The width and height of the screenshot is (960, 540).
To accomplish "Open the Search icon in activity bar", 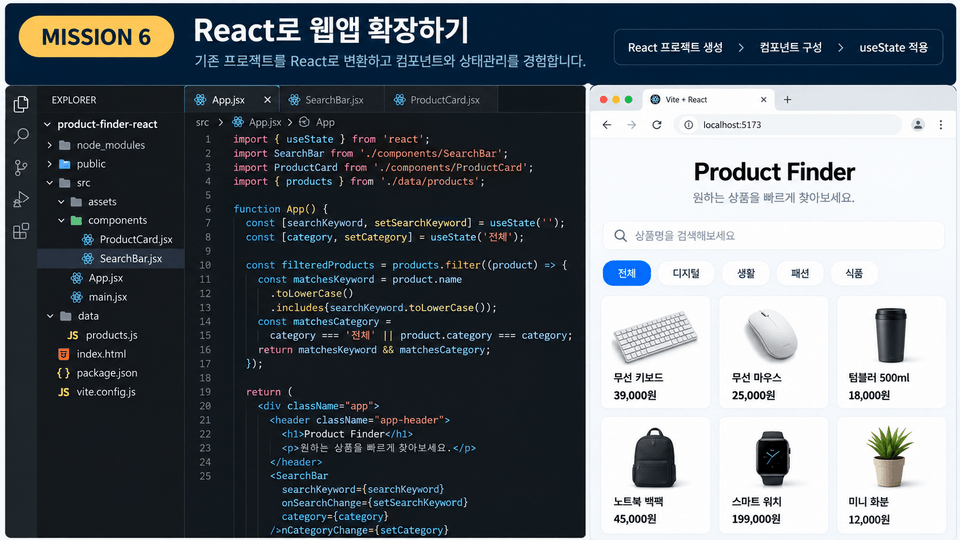I will click(21, 135).
